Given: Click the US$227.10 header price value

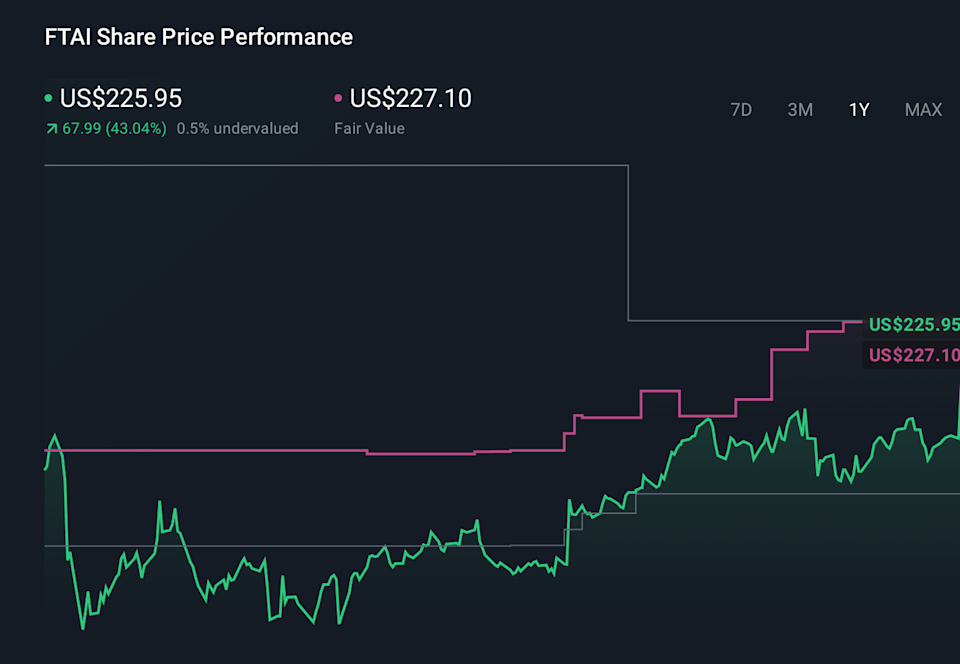Looking at the screenshot, I should pos(410,98).
